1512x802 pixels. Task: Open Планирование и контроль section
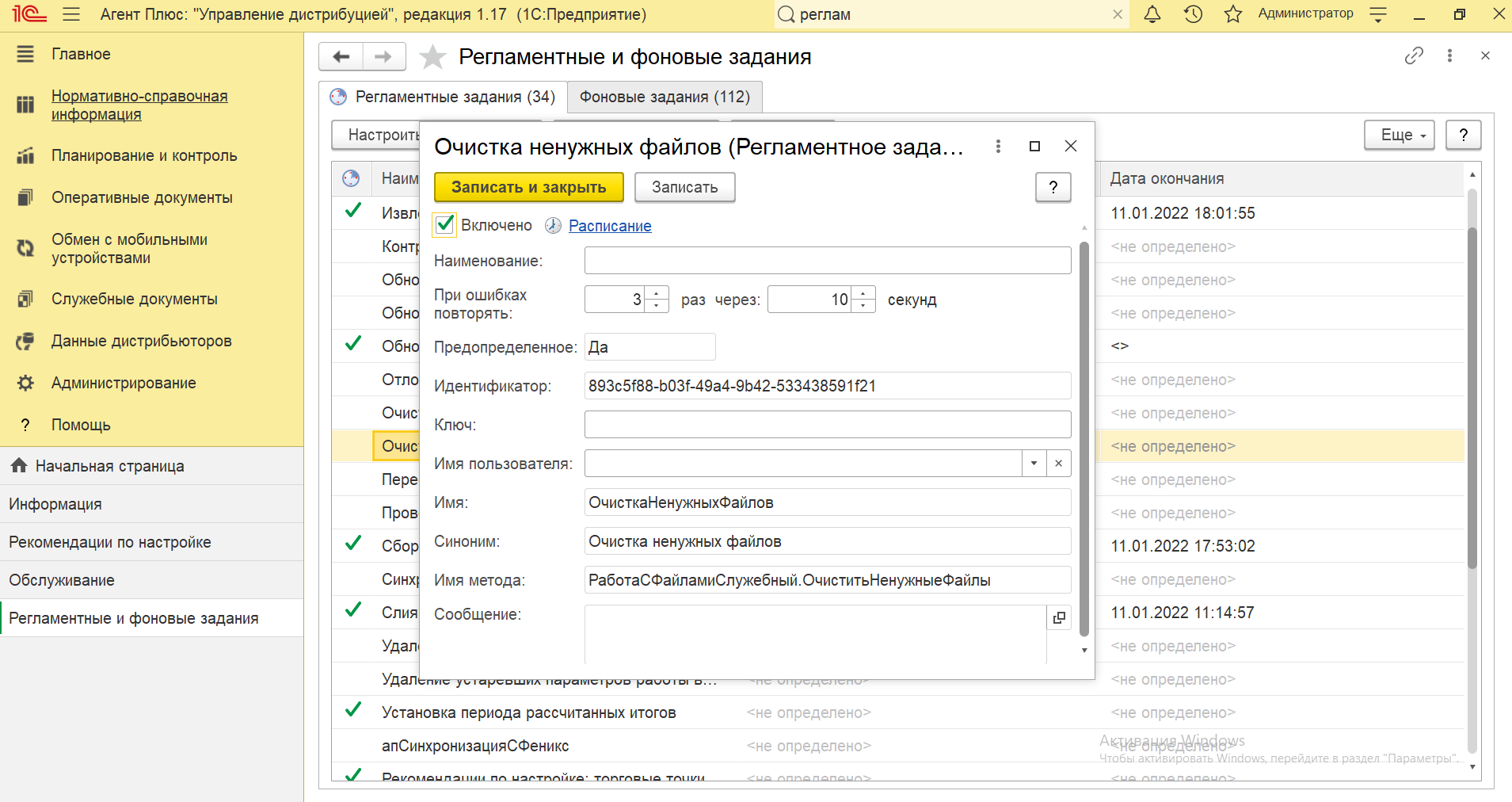point(152,155)
